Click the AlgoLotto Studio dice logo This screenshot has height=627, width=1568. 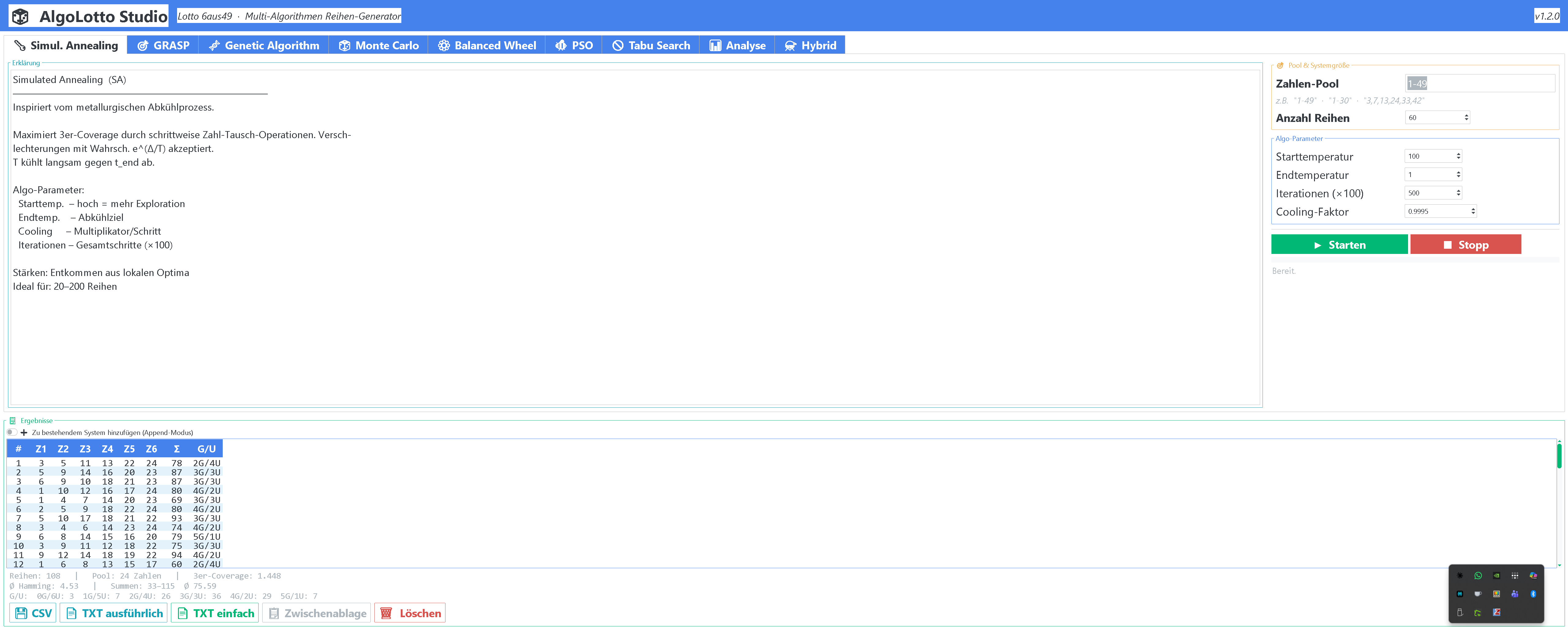21,17
